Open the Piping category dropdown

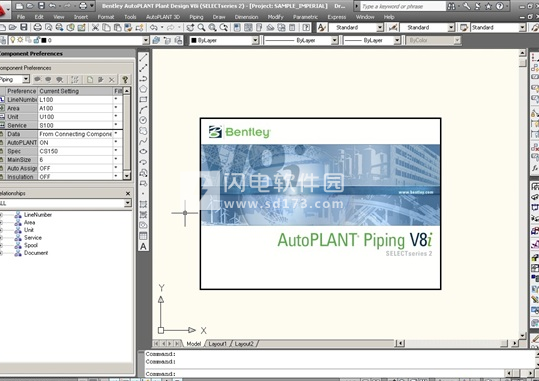click(26, 79)
